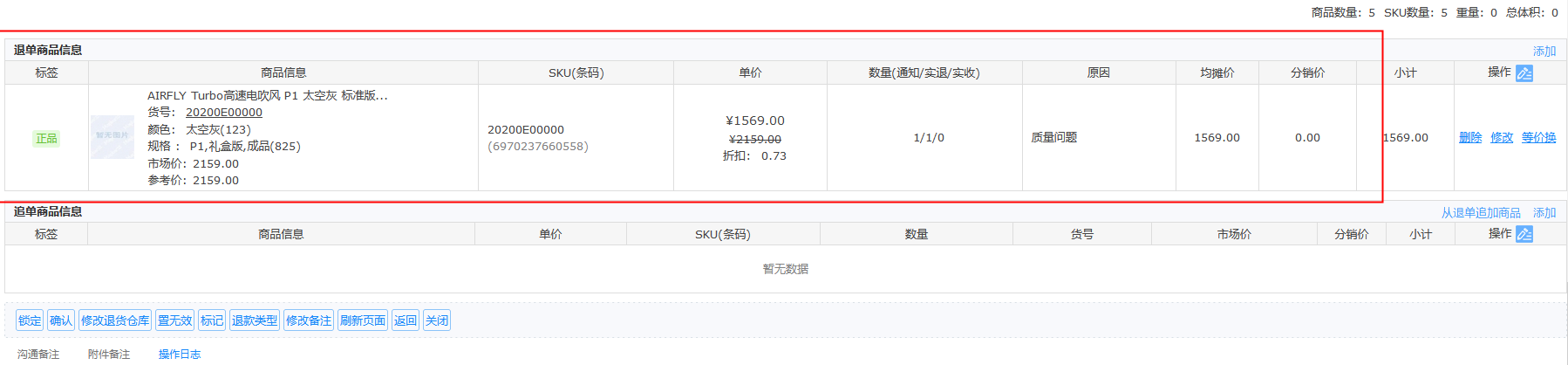Image resolution: width=1568 pixels, height=365 pixels.
Task: Click the 置无效 button
Action: [174, 320]
